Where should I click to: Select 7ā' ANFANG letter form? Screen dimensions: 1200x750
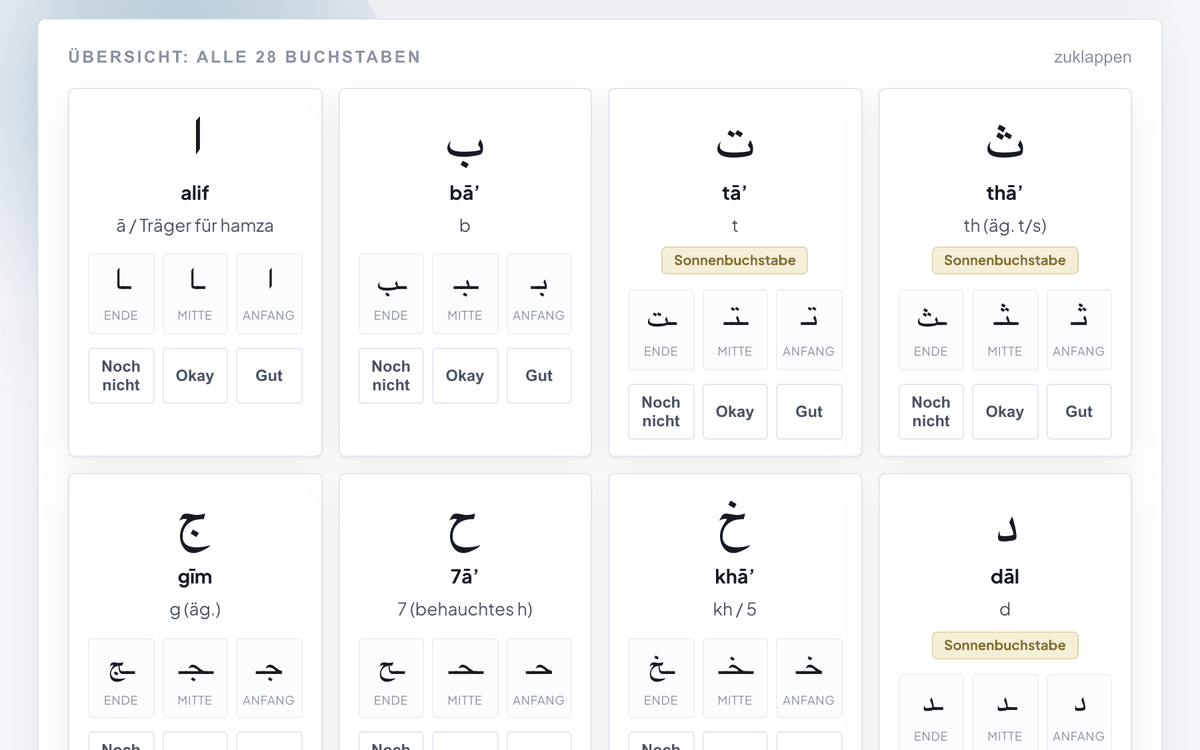coord(539,678)
